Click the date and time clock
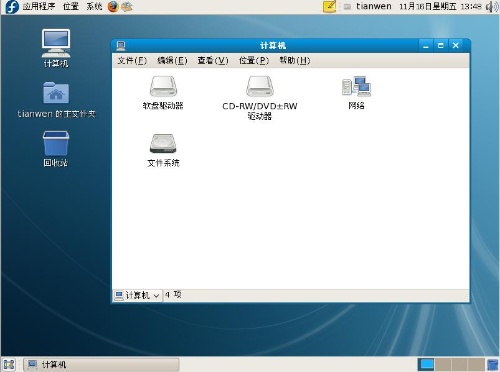 point(440,6)
